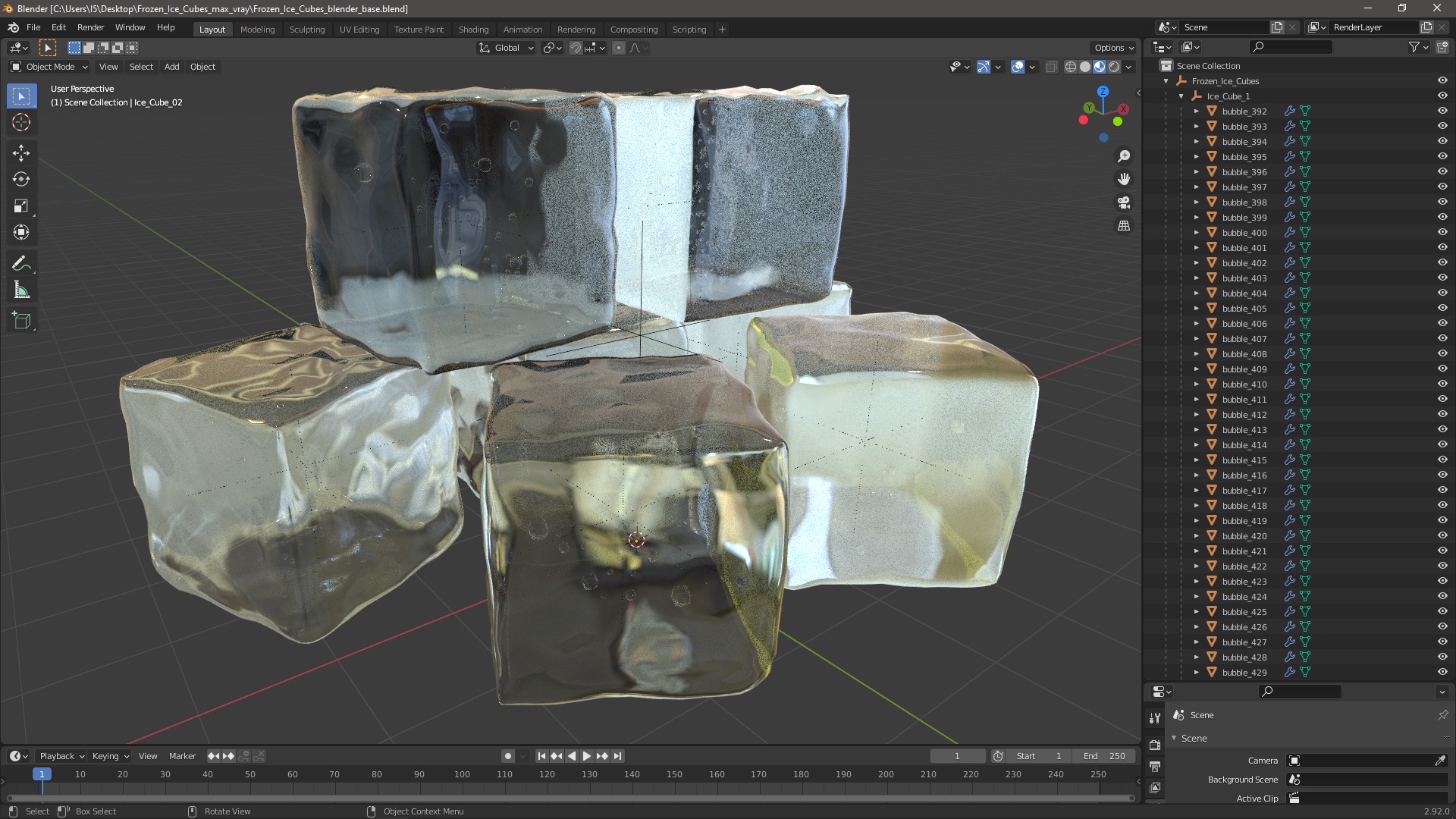Toggle viewport gizmos
This screenshot has height=819, width=1456.
[984, 67]
